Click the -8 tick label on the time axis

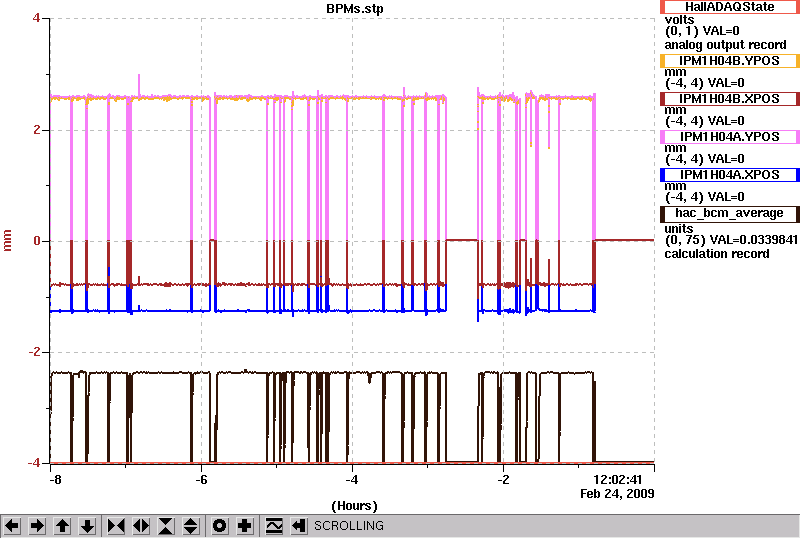pos(55,480)
